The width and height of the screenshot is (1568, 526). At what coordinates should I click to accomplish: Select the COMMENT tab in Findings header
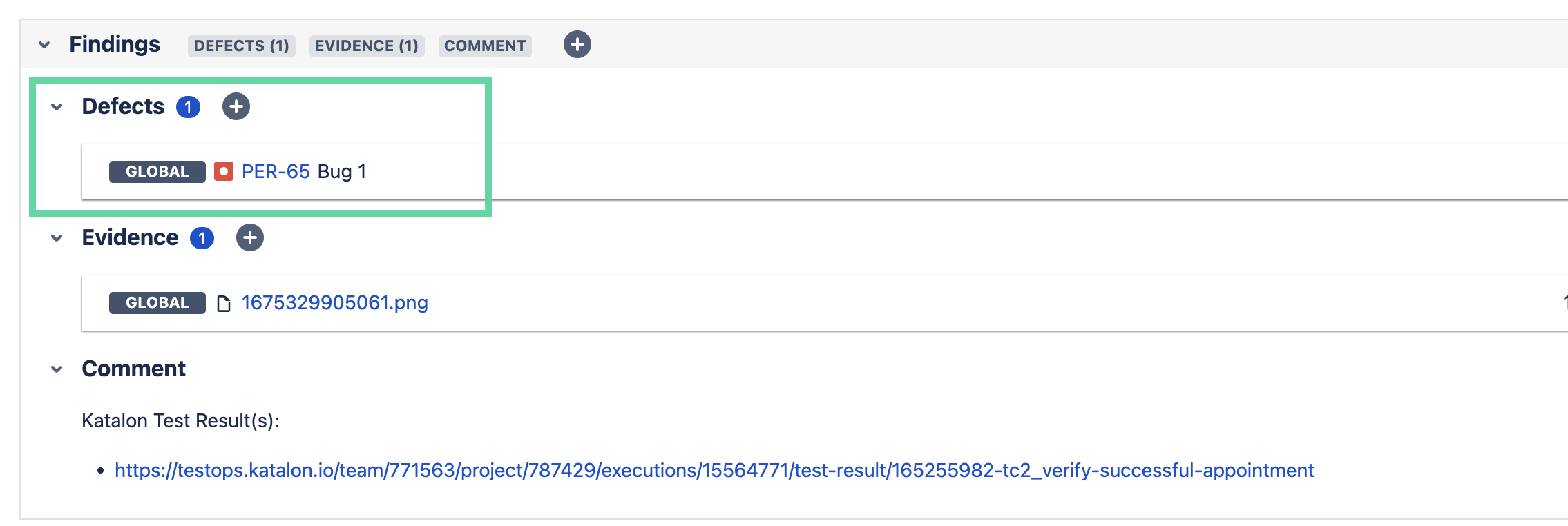click(x=485, y=46)
